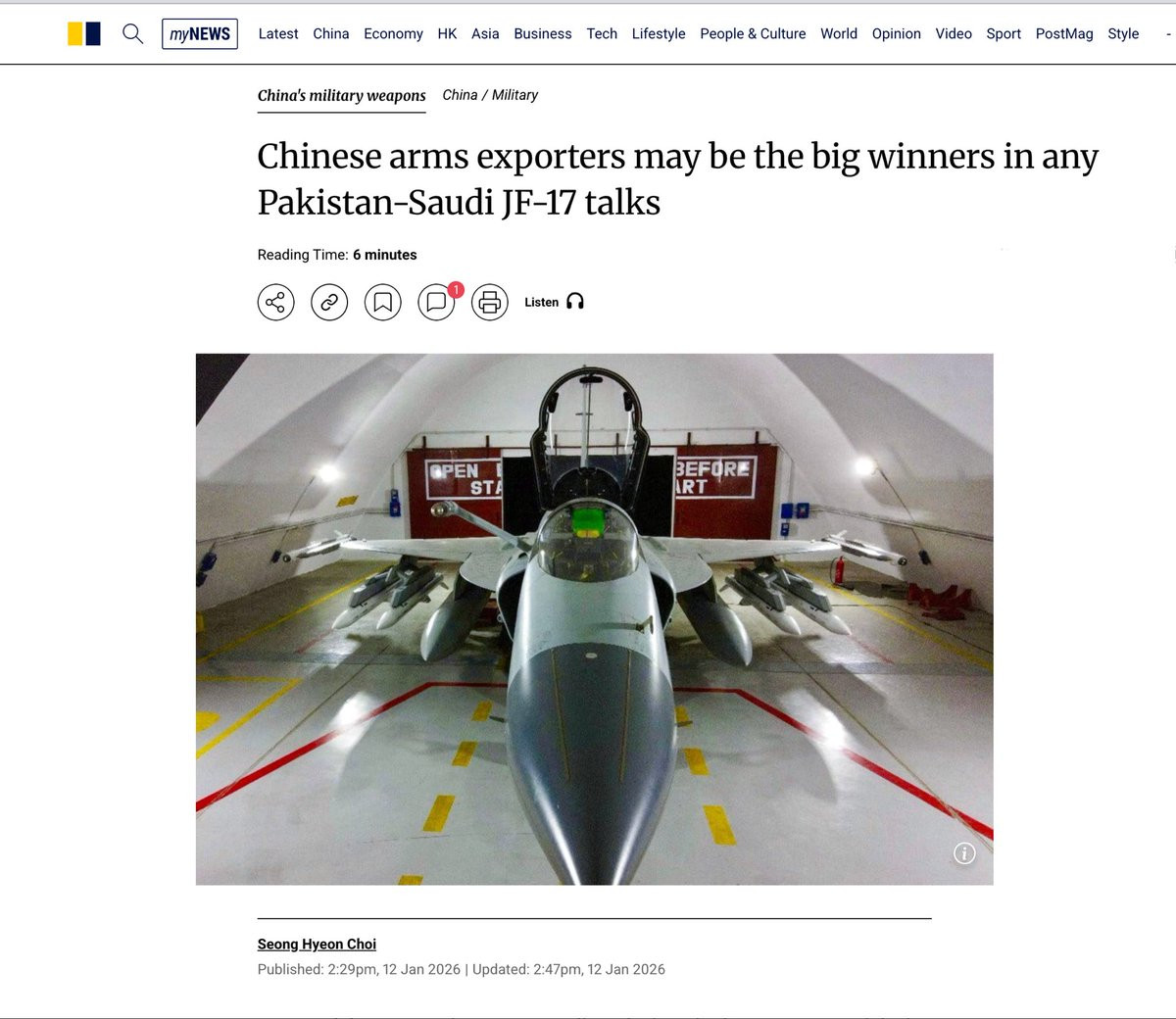This screenshot has width=1176, height=1019.
Task: Click the article headline text
Action: [678, 179]
